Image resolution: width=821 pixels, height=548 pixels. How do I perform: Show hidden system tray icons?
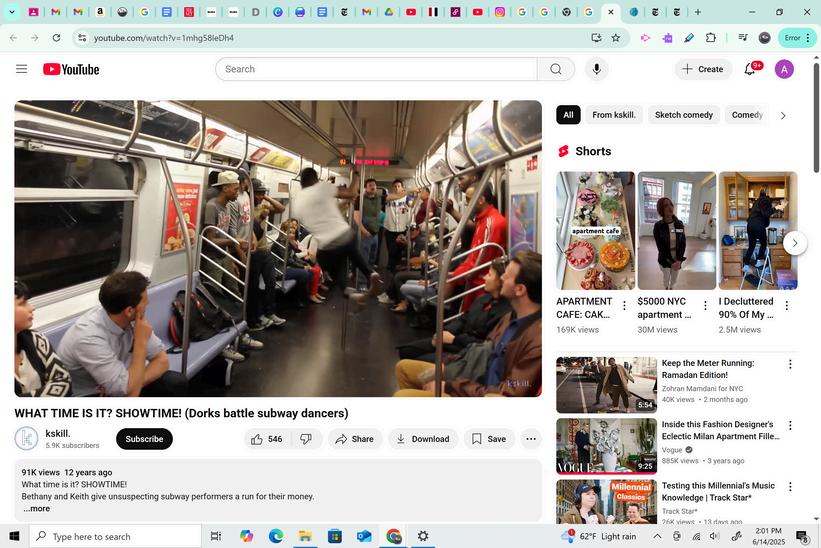pos(657,536)
